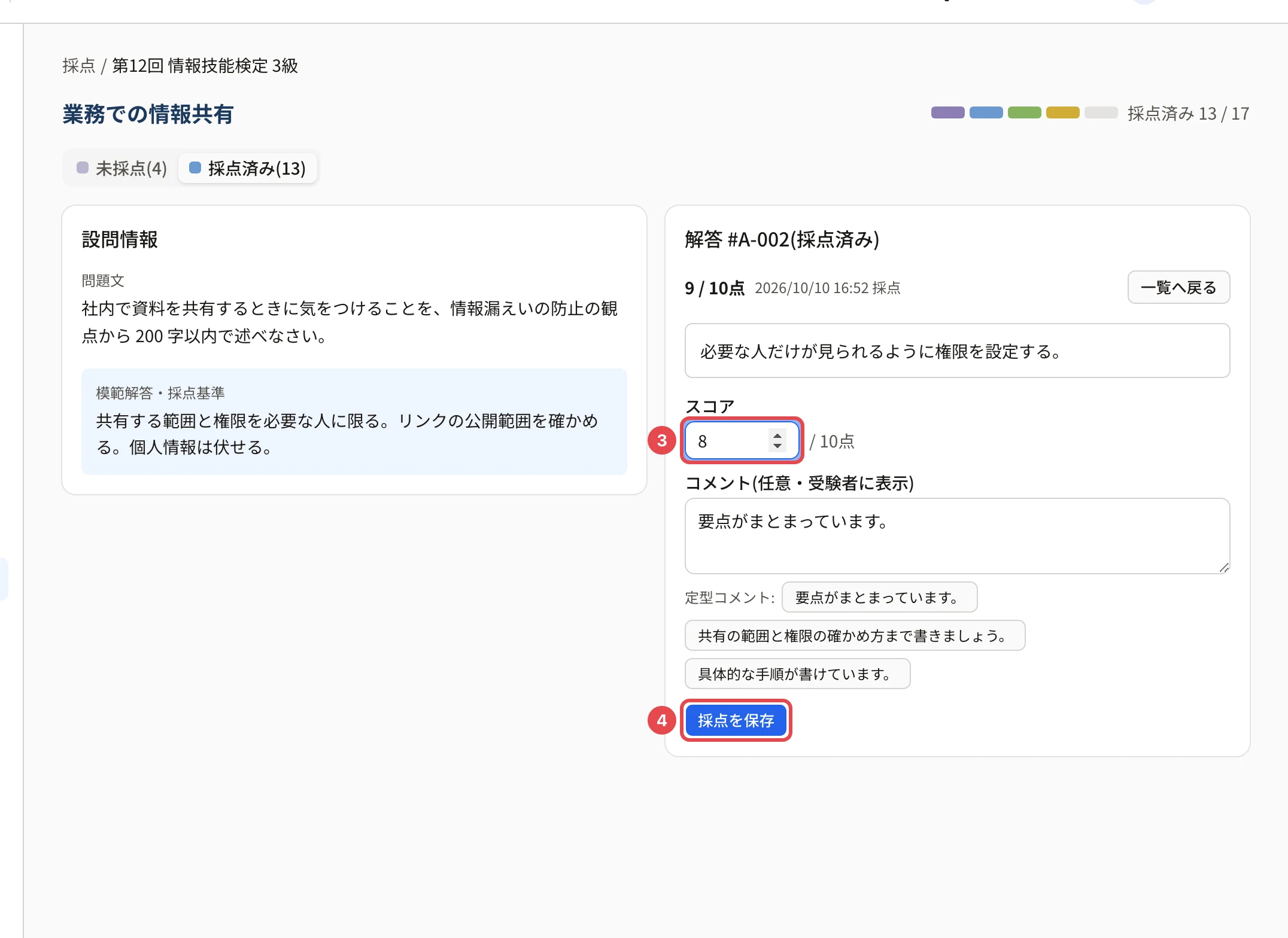Image resolution: width=1288 pixels, height=938 pixels.
Task: Click the 設問情報 heading
Action: [x=120, y=239]
